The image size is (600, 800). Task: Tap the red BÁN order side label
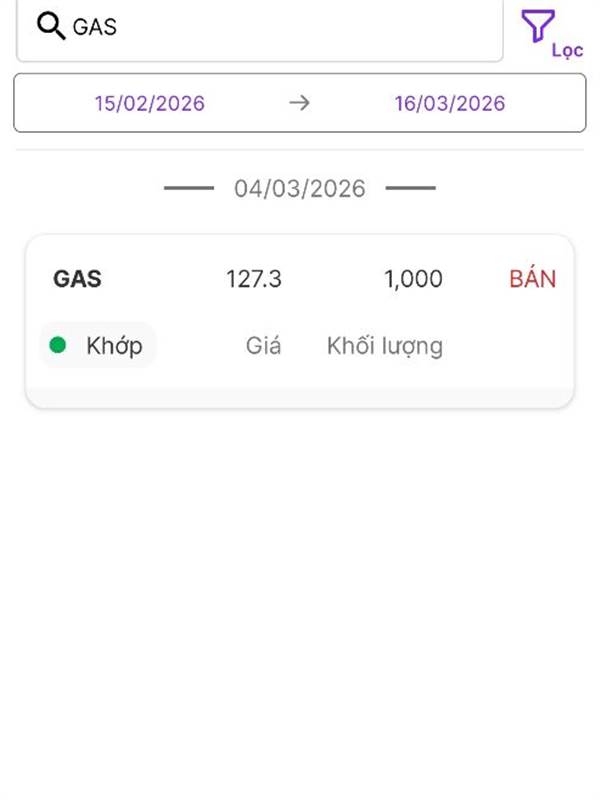click(532, 279)
